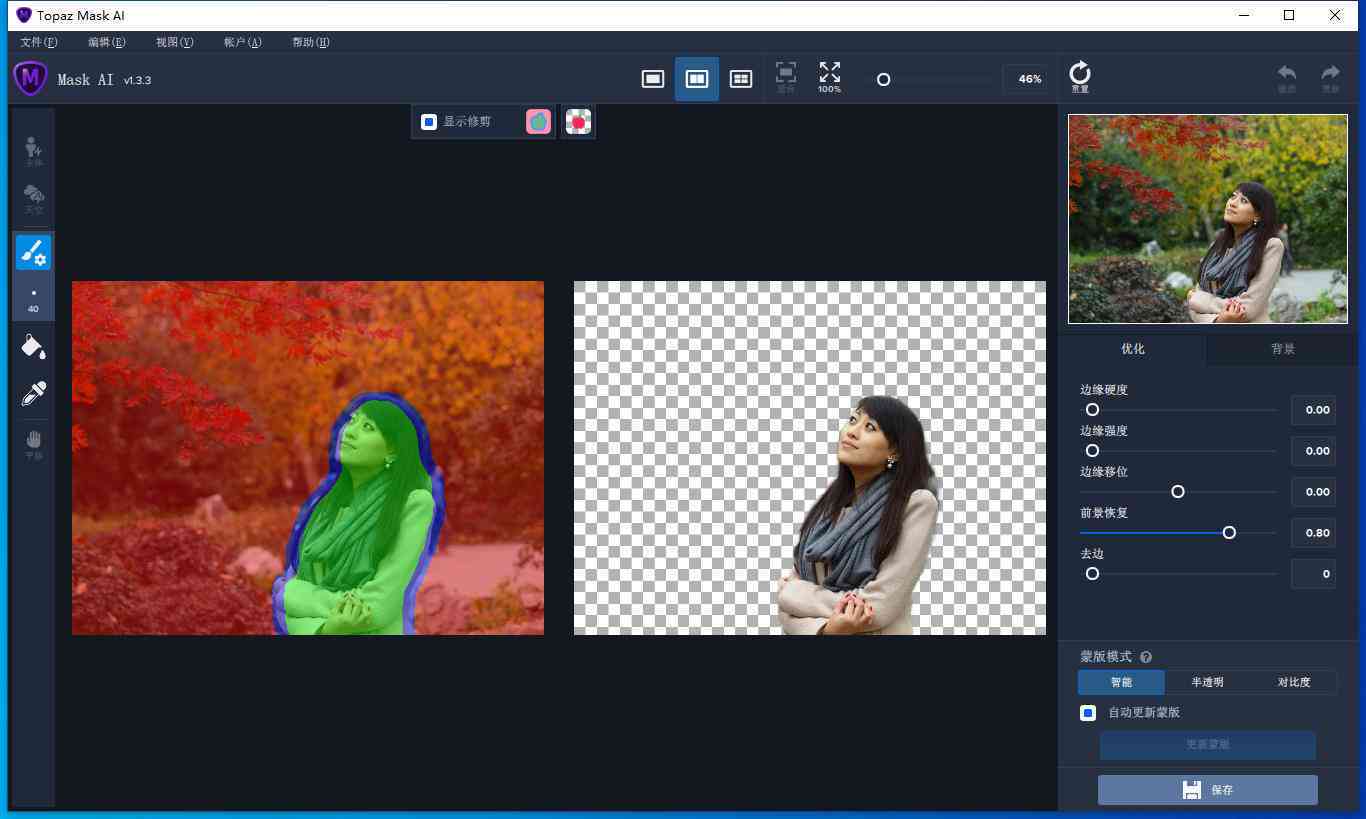1366x819 pixels.
Task: Select the hand pan tool
Action: (33, 444)
